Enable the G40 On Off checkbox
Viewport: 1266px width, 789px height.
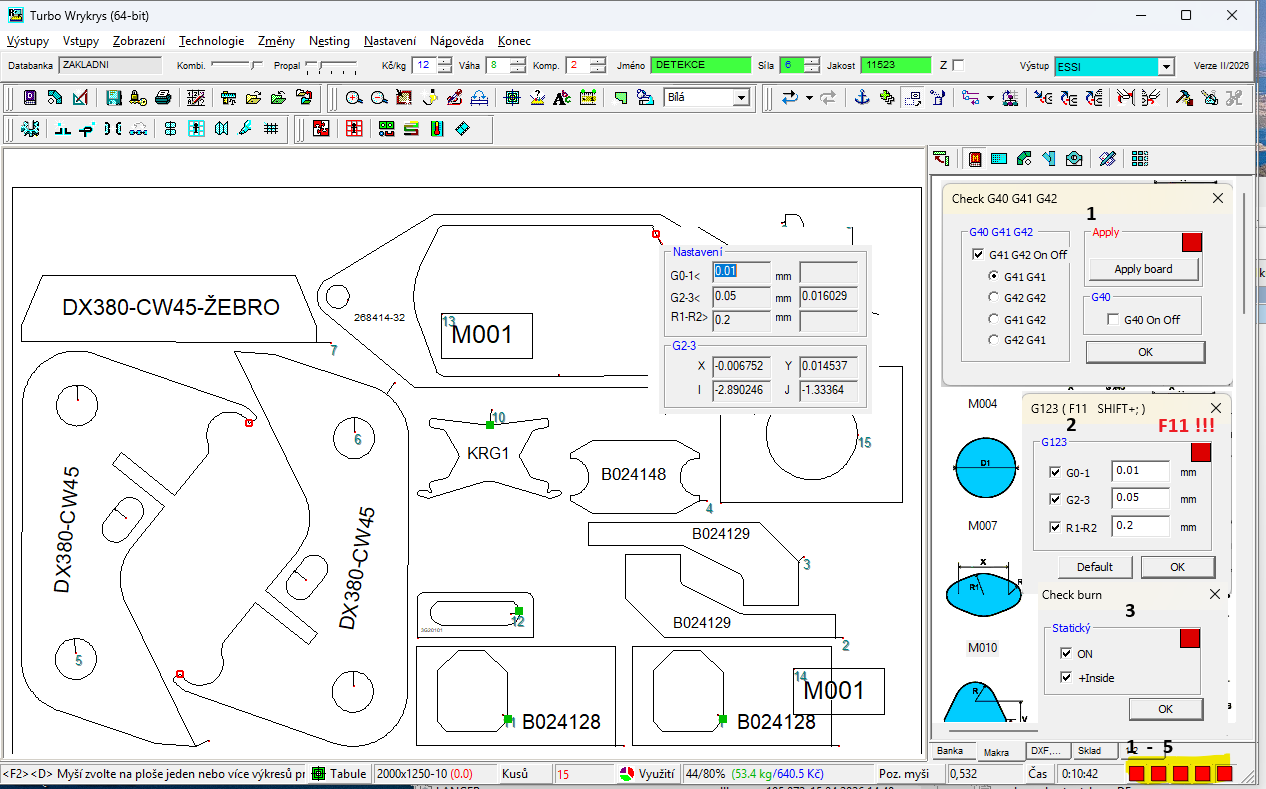[1113, 320]
